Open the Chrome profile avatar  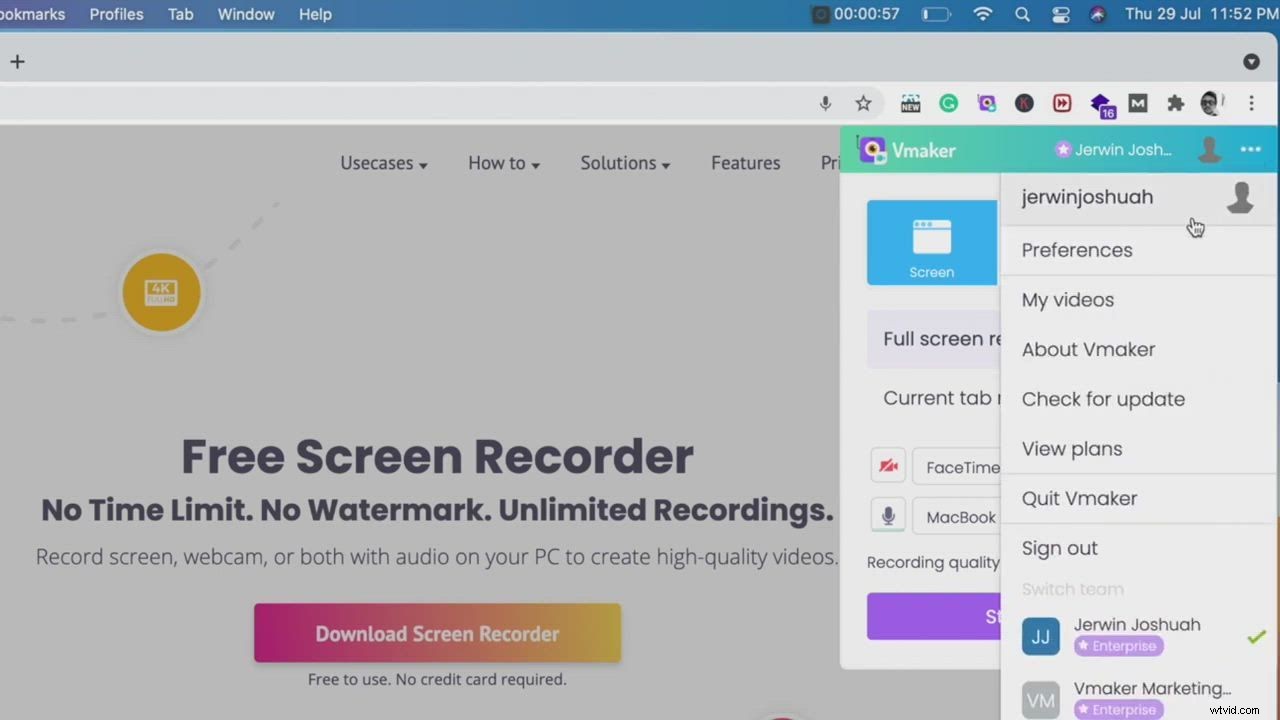[1212, 103]
